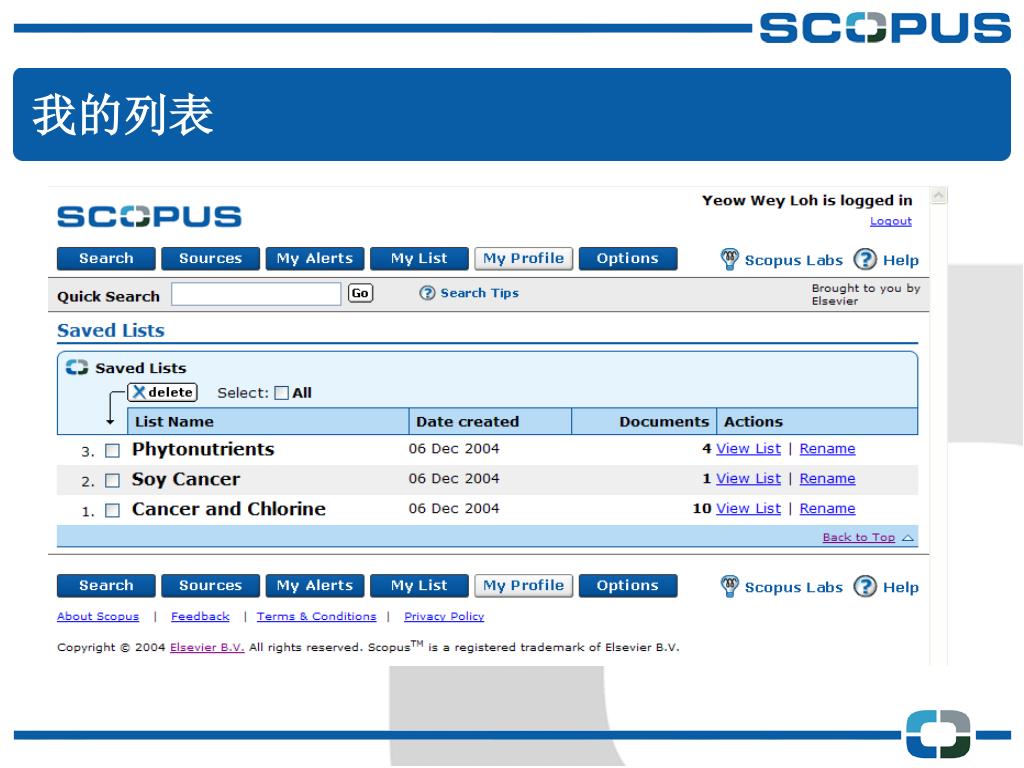Click the Scopus Labs text in top navigation
Image resolution: width=1024 pixels, height=768 pixels.
(794, 261)
